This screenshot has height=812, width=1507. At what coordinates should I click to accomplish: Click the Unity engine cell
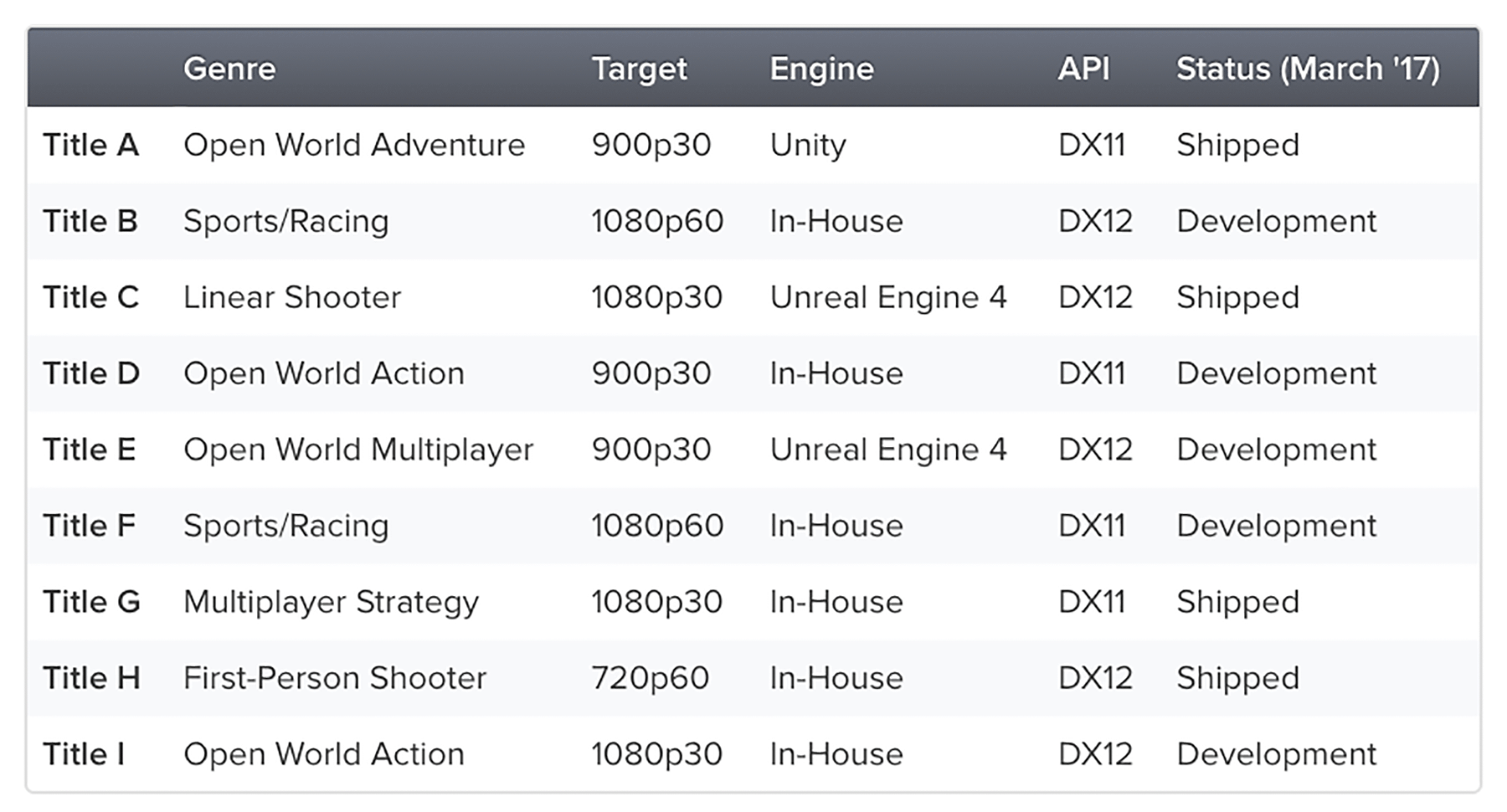pos(808,145)
